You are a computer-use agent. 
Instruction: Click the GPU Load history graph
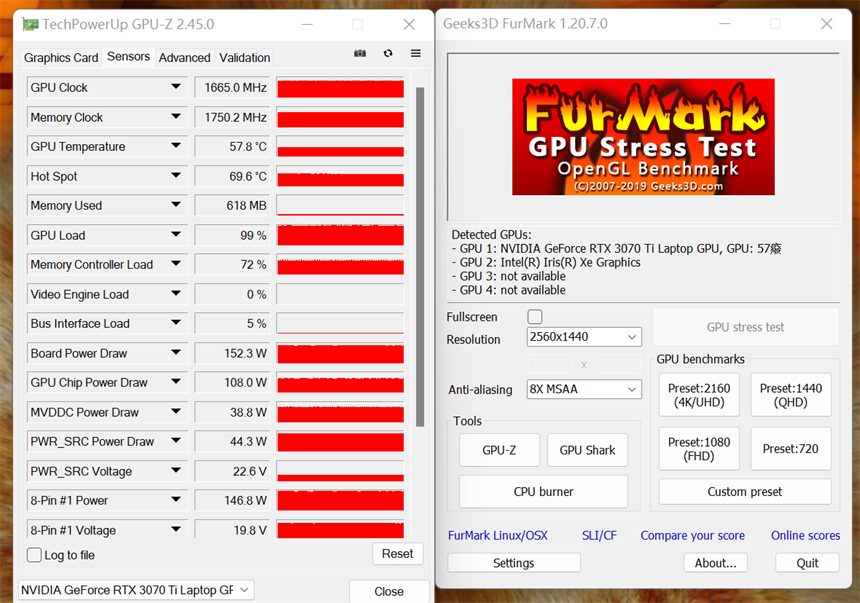click(341, 235)
